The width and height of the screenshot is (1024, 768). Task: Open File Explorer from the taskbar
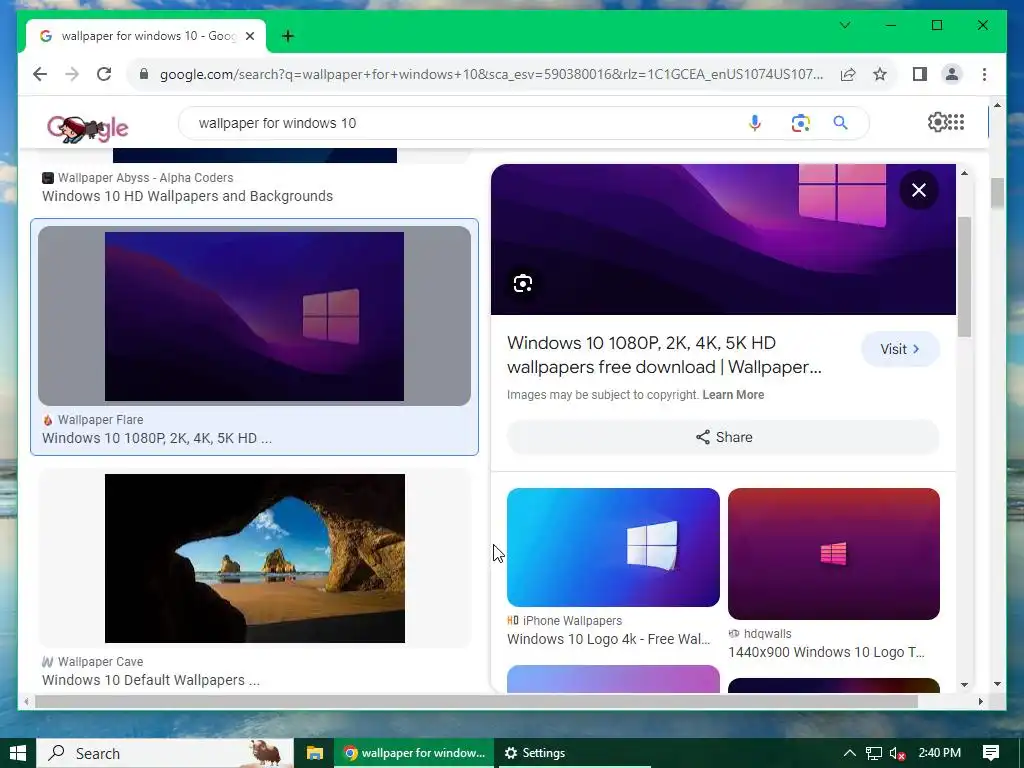coord(315,753)
